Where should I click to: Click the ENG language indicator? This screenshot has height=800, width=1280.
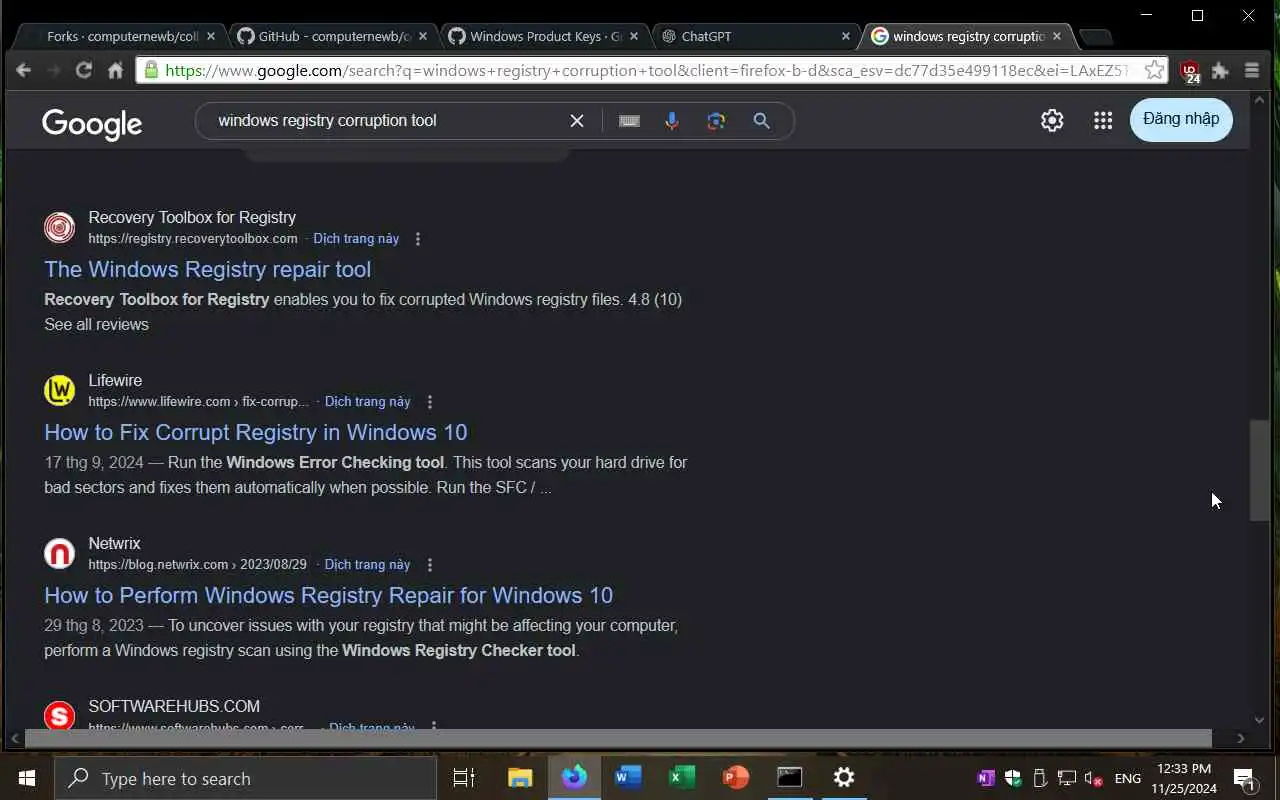click(1128, 778)
